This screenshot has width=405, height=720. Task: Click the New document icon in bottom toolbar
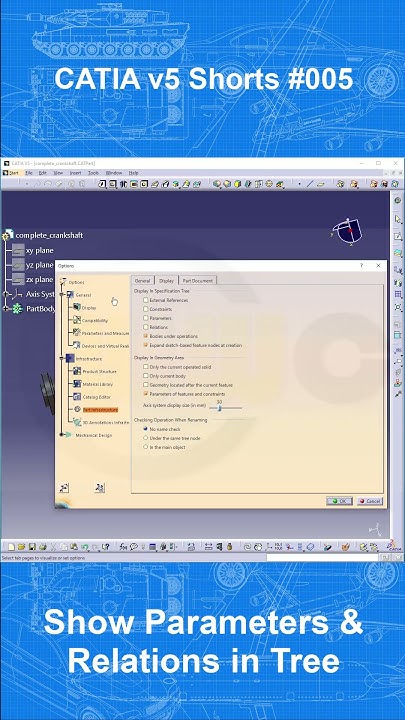tap(12, 546)
